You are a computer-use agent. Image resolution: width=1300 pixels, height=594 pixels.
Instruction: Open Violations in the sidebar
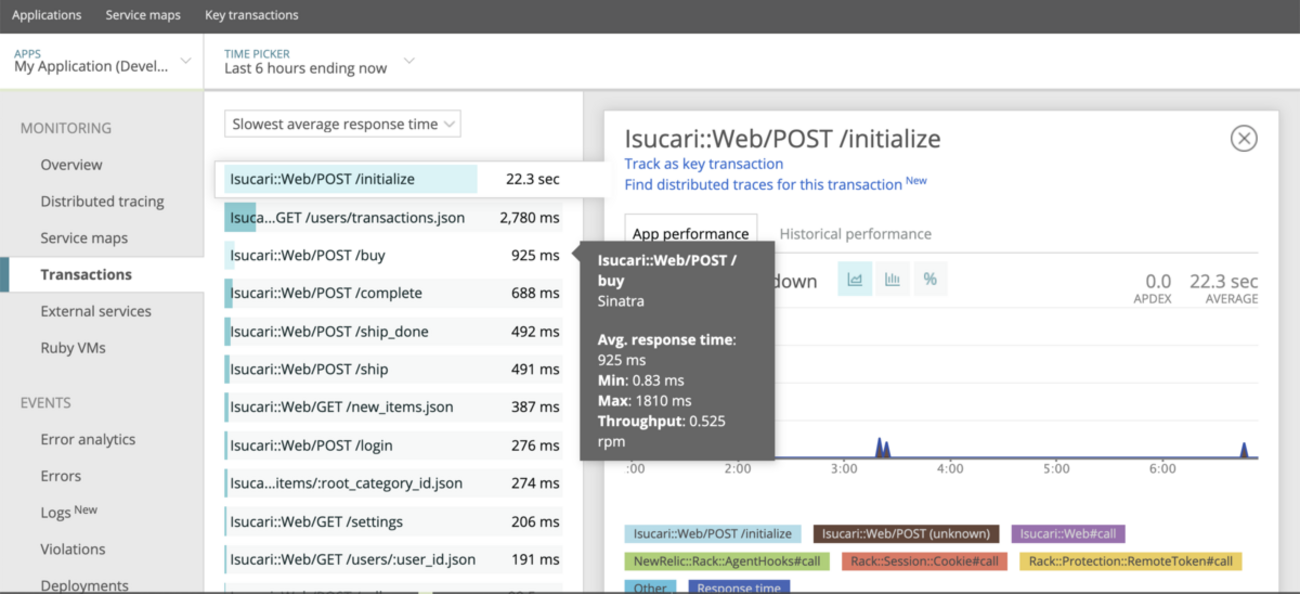pyautogui.click(x=73, y=549)
